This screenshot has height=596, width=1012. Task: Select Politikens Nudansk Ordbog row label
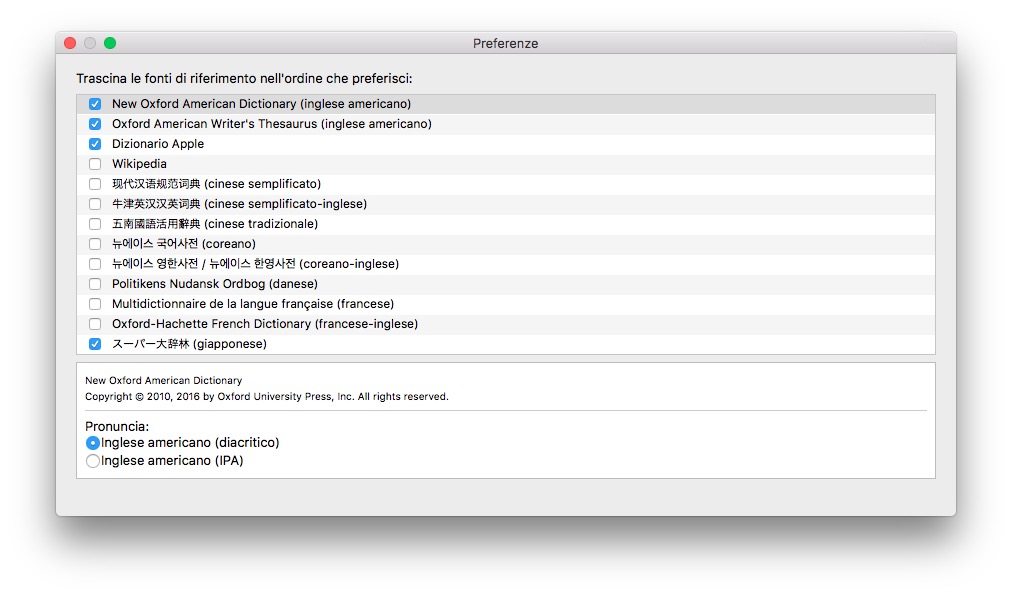(215, 284)
